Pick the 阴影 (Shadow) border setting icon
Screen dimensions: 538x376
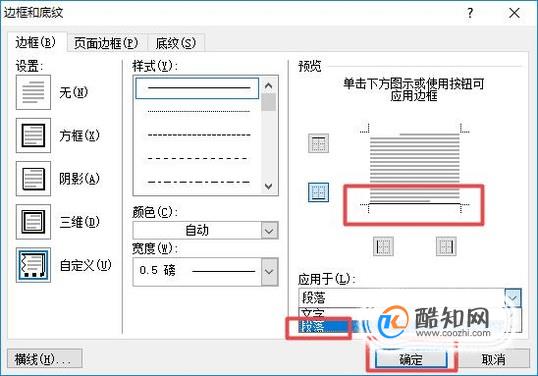click(x=33, y=179)
